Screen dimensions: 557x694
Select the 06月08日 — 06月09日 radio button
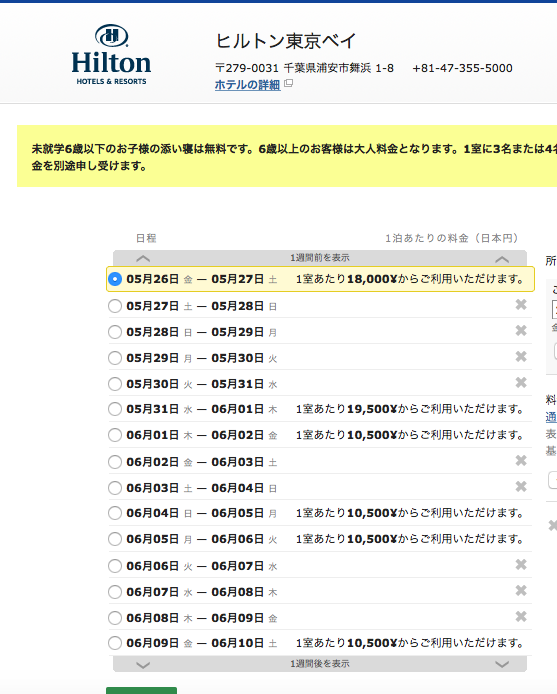click(x=115, y=617)
